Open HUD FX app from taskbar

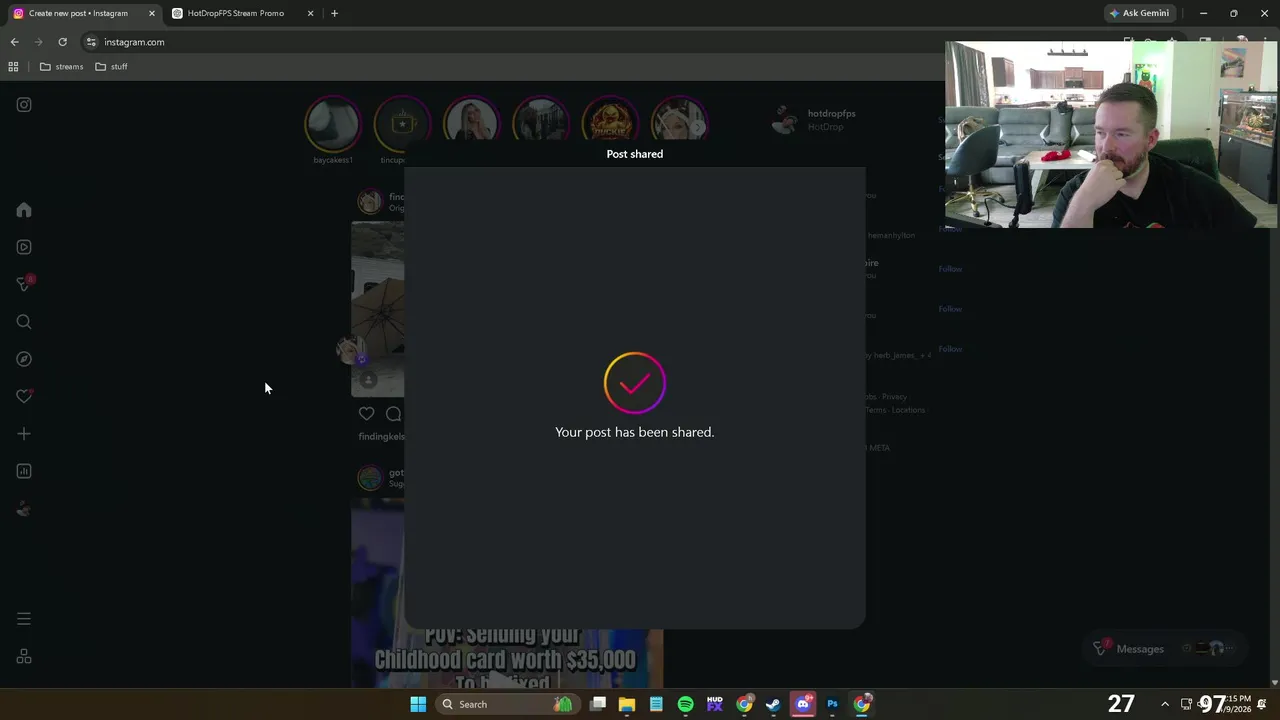coord(714,704)
